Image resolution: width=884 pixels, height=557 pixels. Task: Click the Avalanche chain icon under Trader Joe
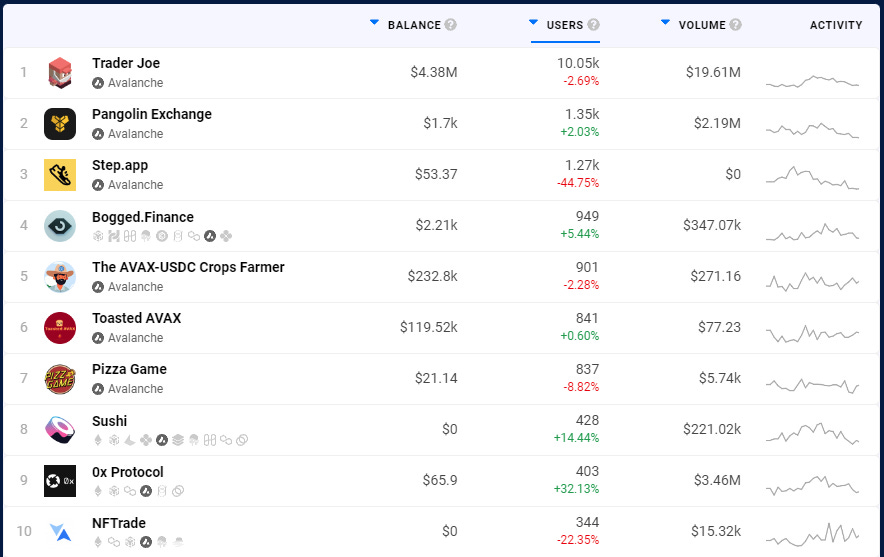(98, 83)
